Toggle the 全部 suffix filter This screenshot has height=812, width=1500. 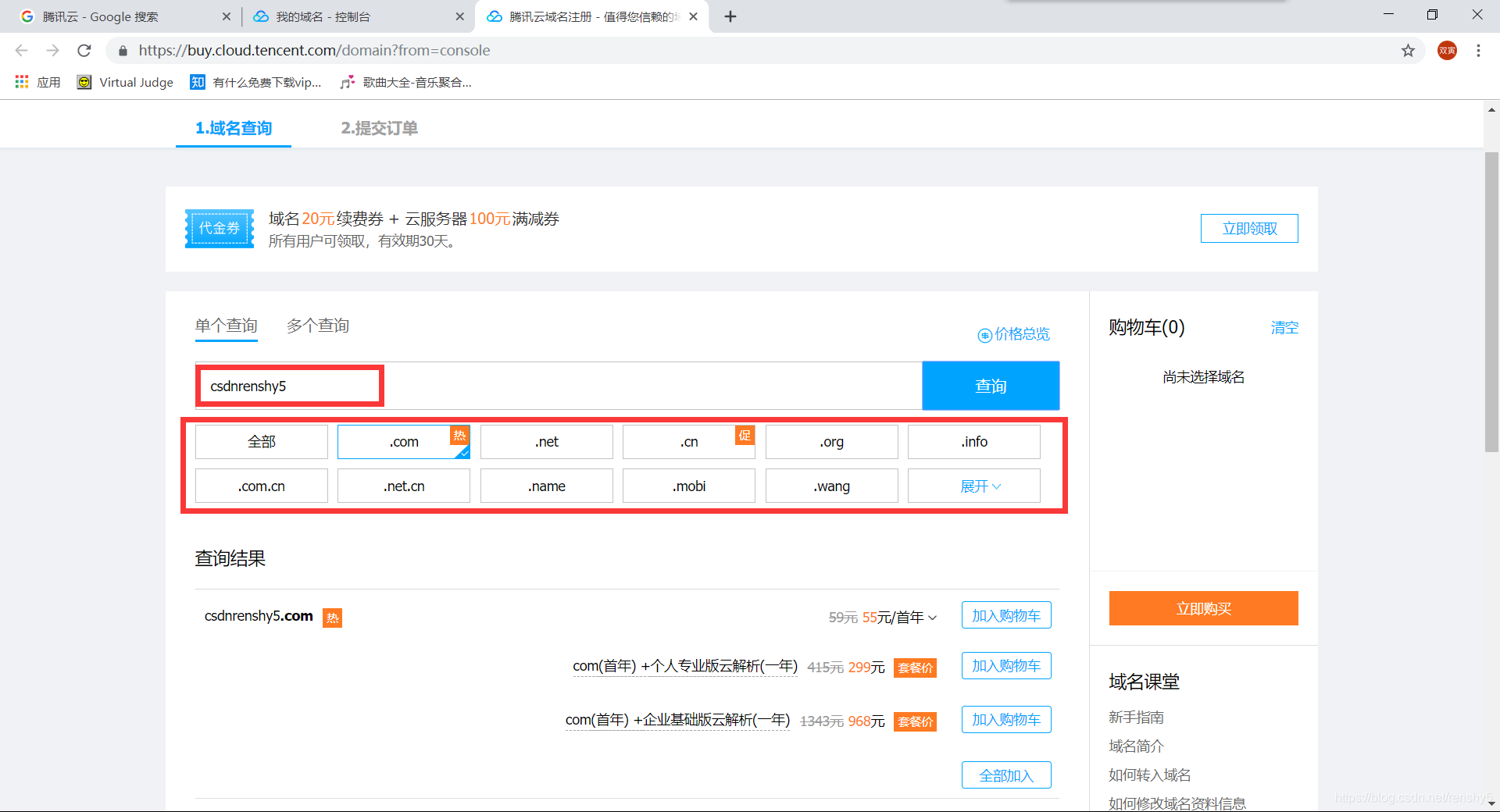pos(262,442)
